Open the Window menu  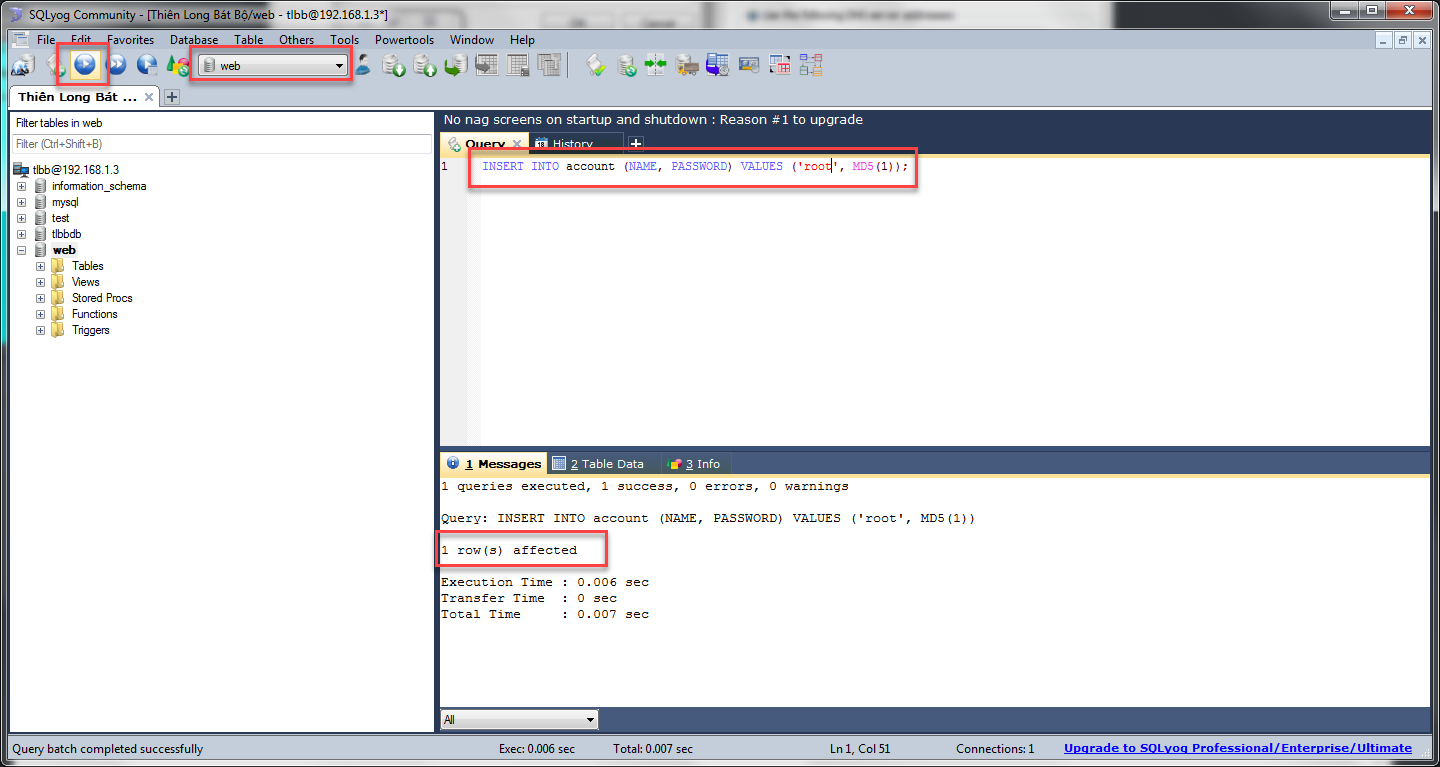pyautogui.click(x=472, y=40)
